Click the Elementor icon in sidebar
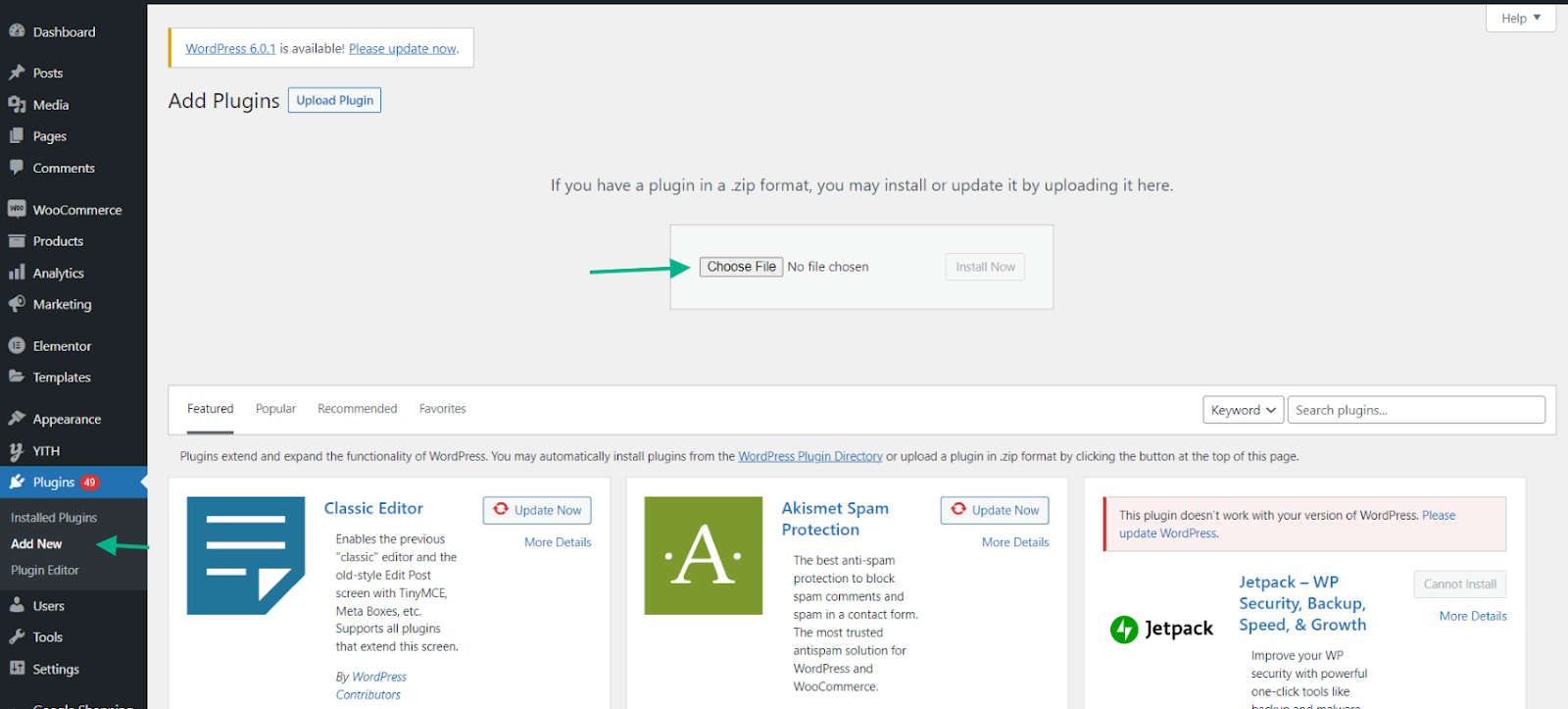 [x=17, y=345]
